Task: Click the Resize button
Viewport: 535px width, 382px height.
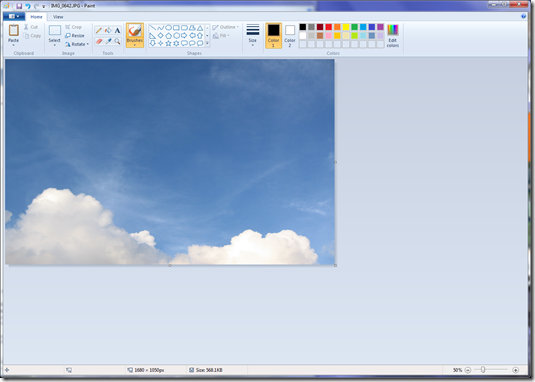Action: click(x=75, y=35)
